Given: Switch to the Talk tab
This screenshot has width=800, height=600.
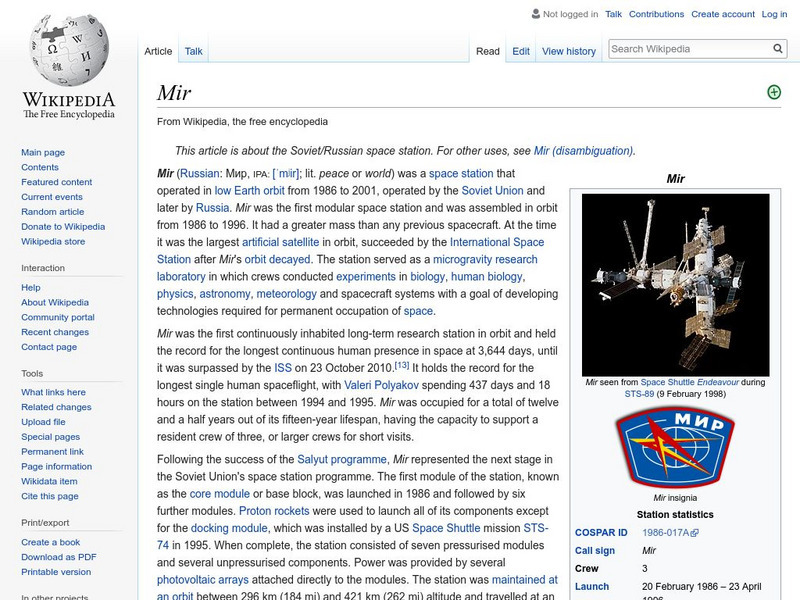Looking at the screenshot, I should [193, 50].
